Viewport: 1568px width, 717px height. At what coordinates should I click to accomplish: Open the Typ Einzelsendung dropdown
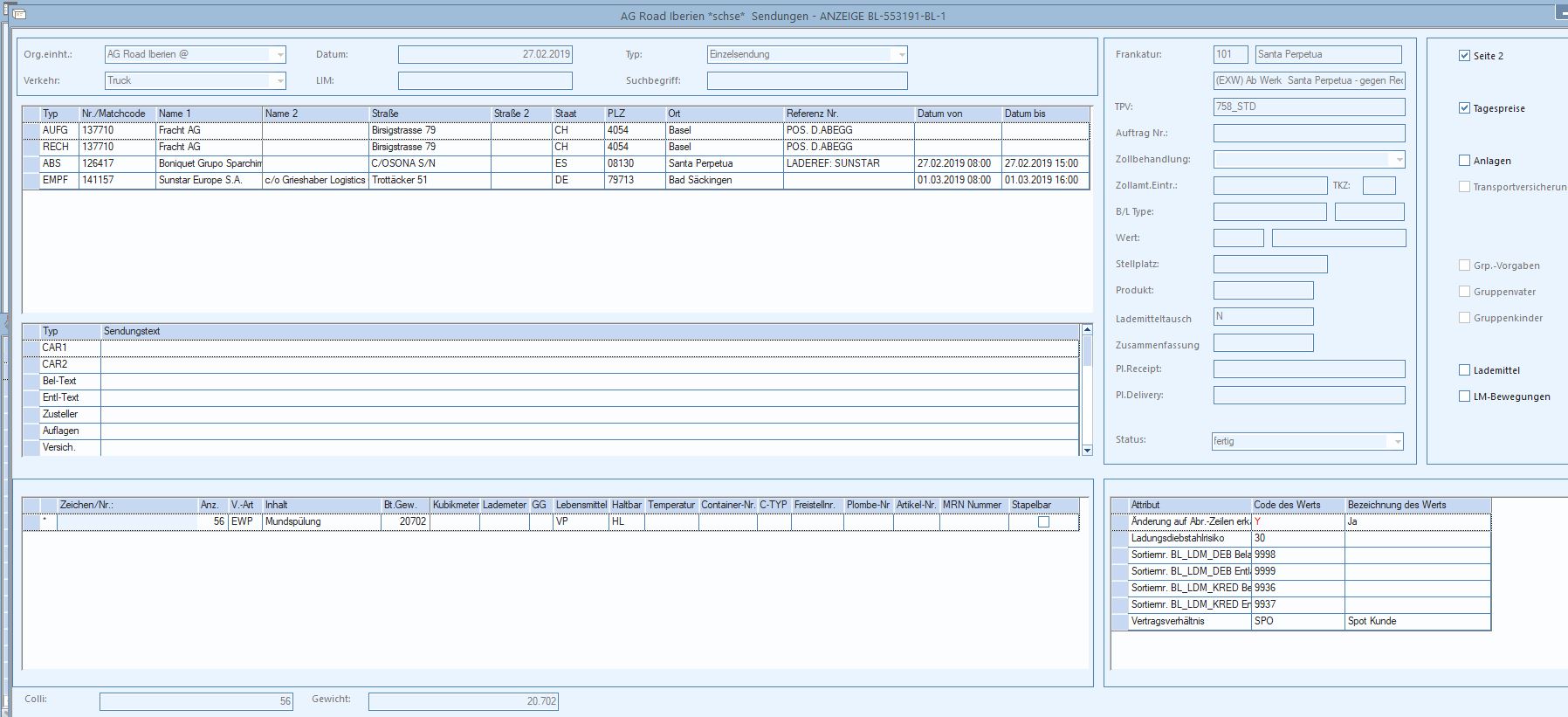coord(901,55)
